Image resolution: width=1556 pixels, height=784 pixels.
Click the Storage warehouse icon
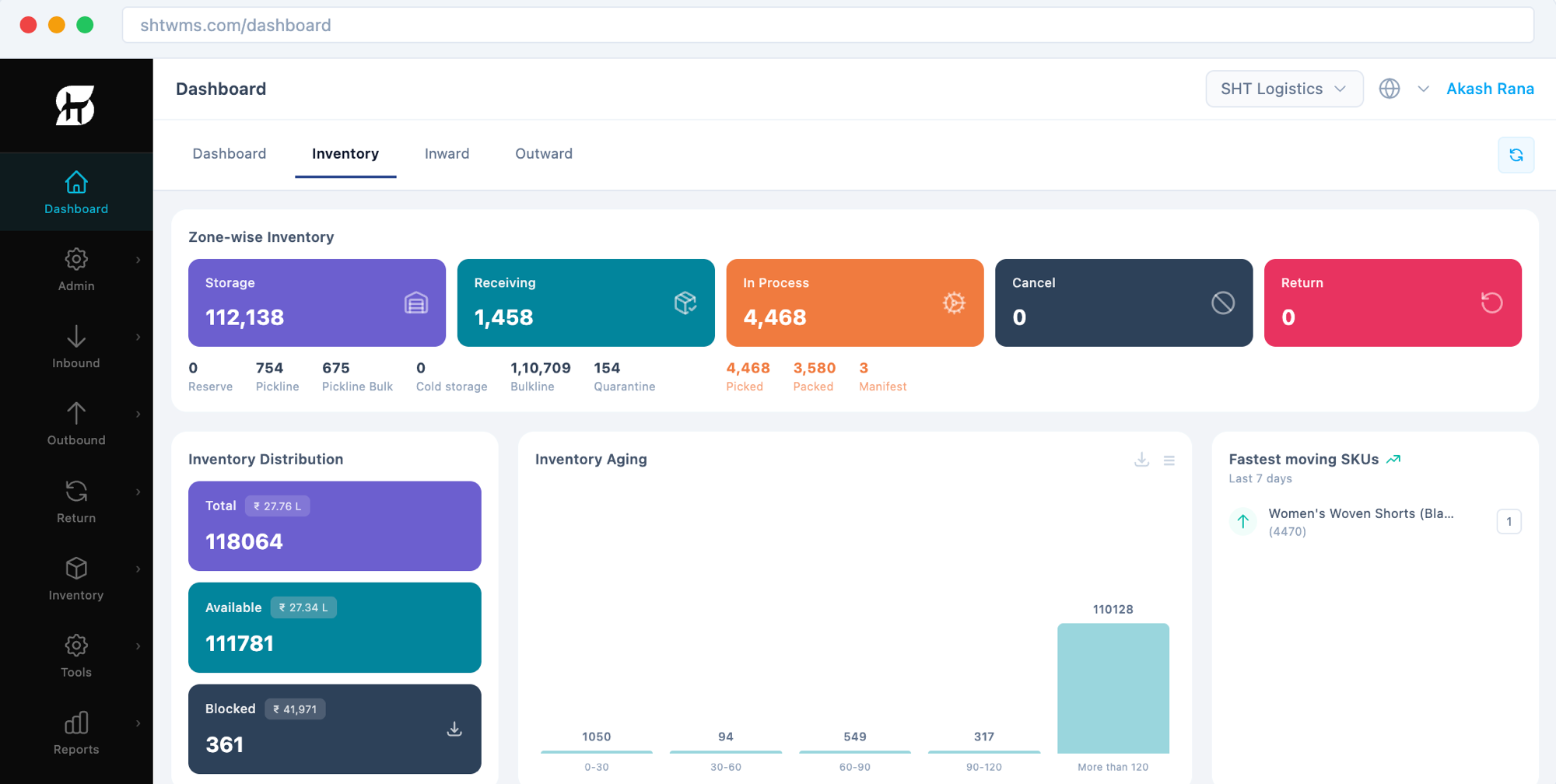point(416,303)
